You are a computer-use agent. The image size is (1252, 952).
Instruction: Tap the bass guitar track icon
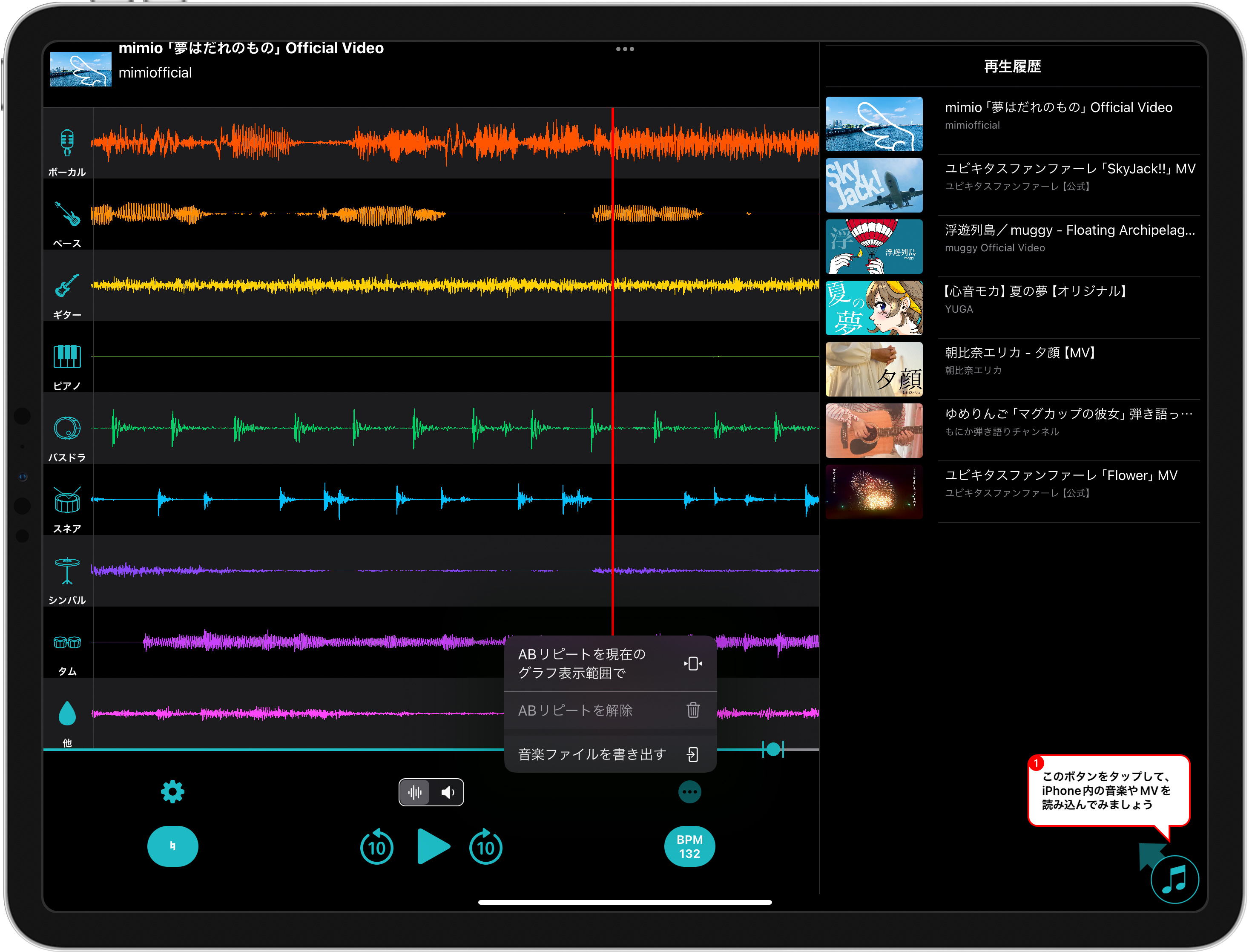pos(67,214)
